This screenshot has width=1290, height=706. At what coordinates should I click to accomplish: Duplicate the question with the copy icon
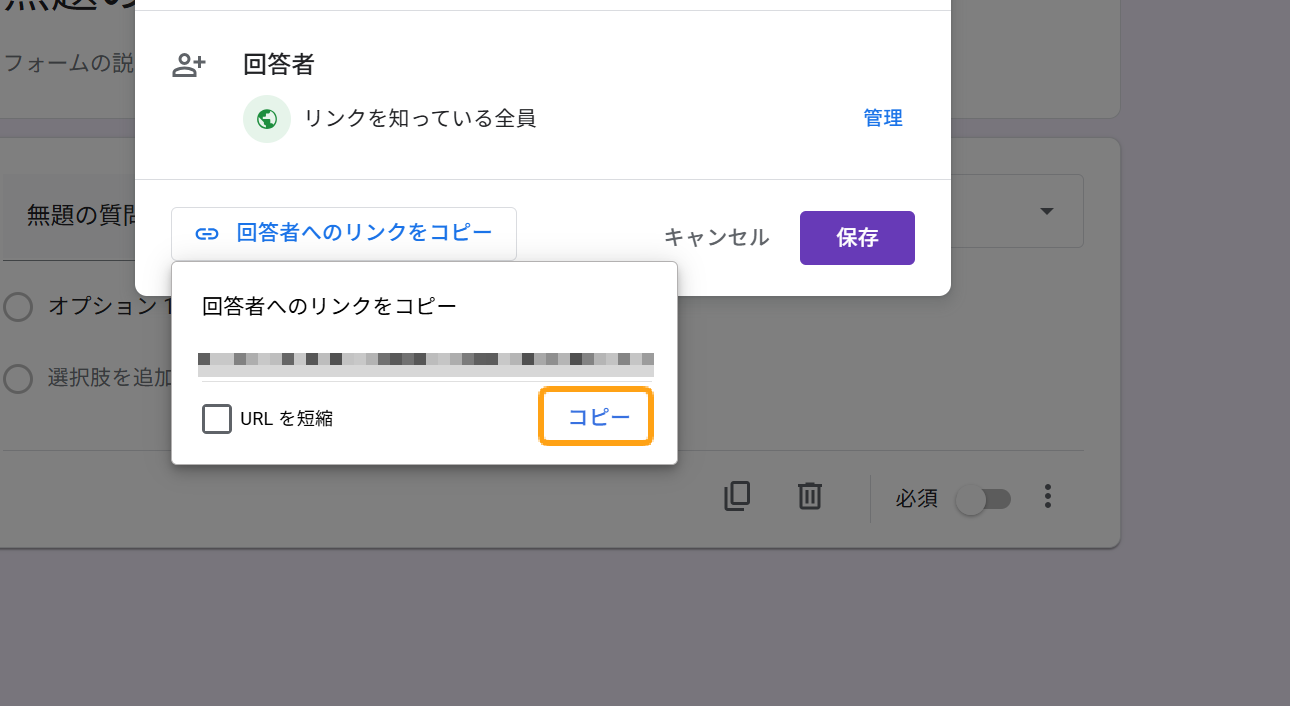[x=737, y=496]
